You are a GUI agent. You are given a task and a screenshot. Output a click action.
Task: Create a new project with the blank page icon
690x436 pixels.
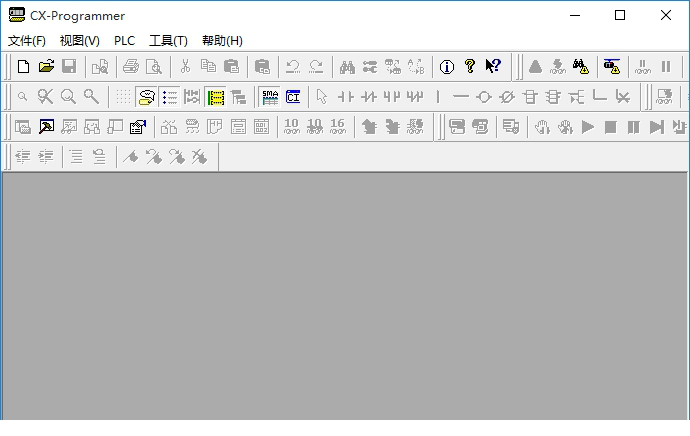pos(23,66)
